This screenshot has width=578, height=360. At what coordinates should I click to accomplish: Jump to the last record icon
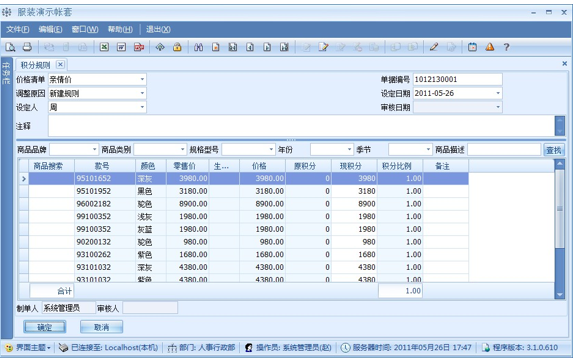coord(284,47)
